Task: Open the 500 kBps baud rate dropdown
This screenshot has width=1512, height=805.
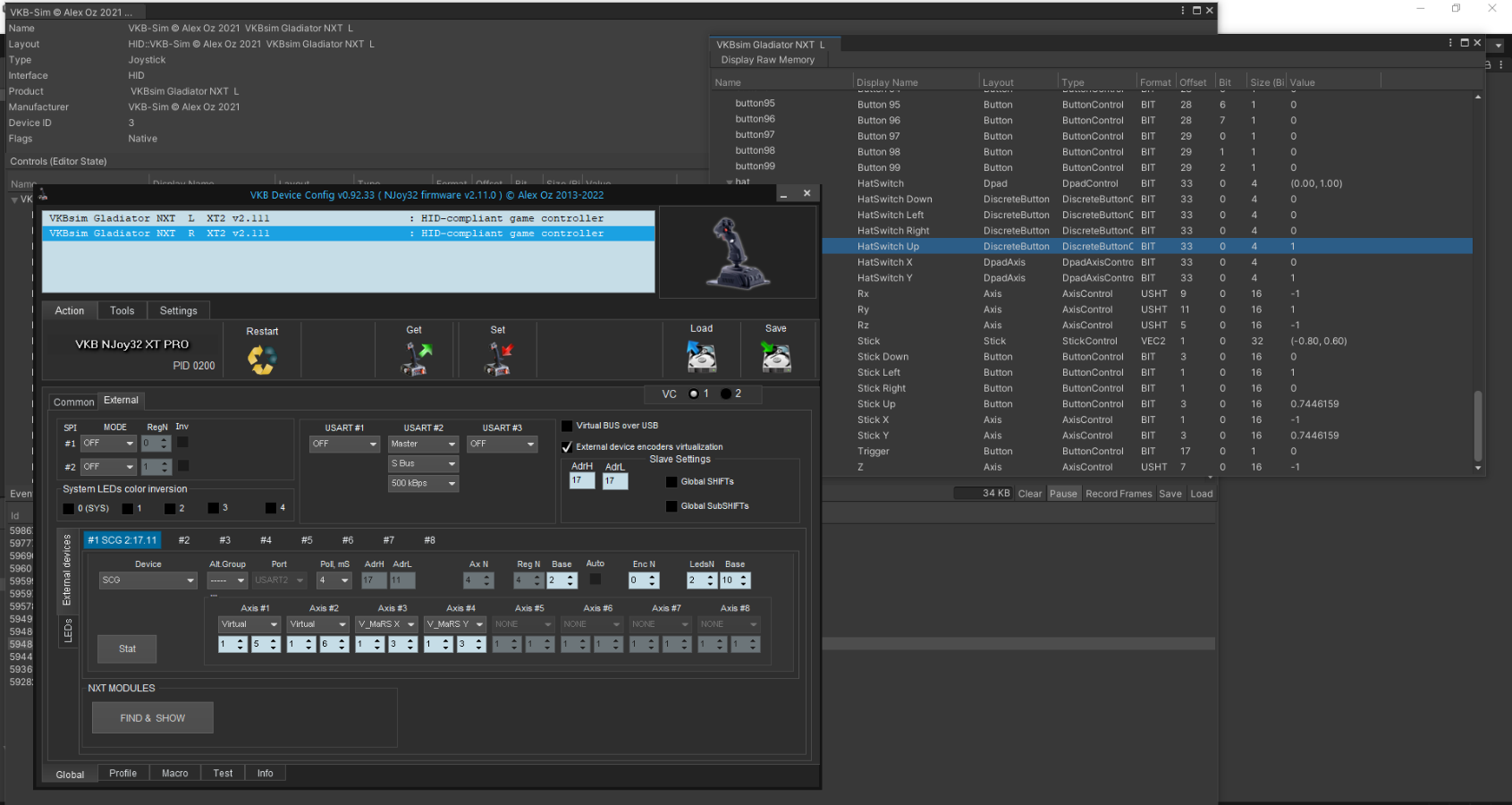Action: point(424,483)
